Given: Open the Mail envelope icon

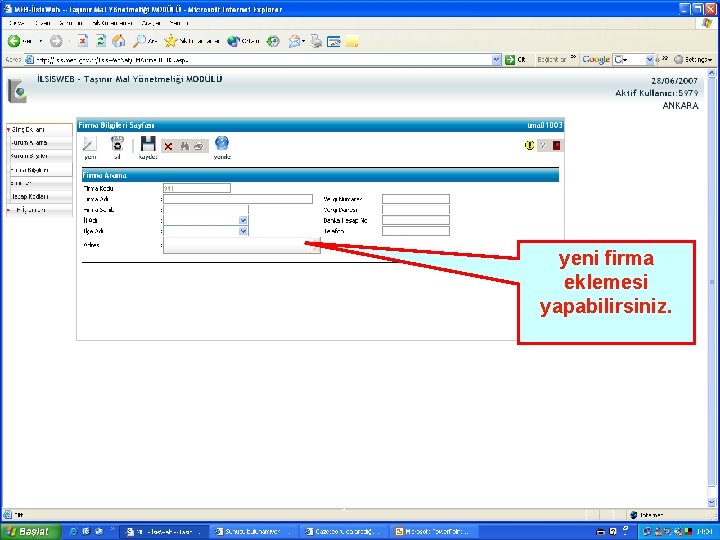Looking at the screenshot, I should pyautogui.click(x=294, y=41).
